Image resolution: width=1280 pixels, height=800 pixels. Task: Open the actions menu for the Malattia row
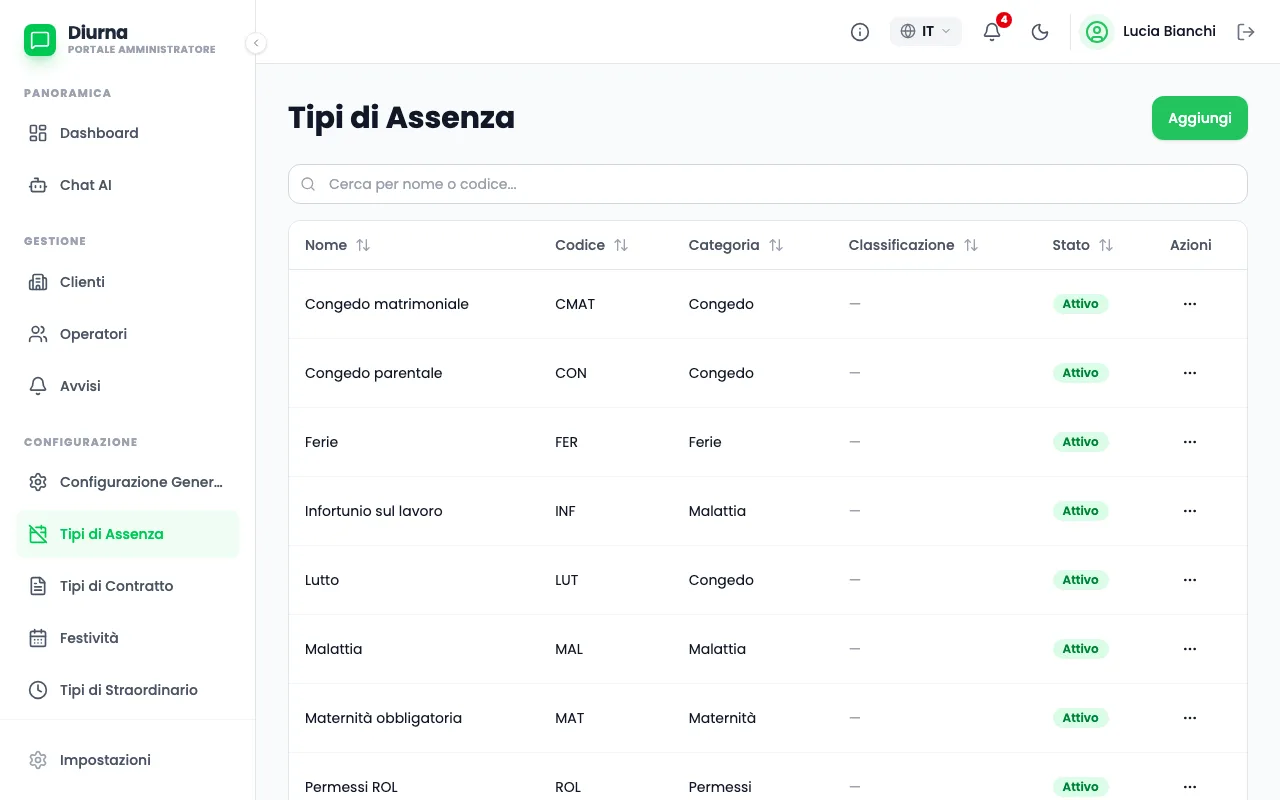[x=1190, y=649]
